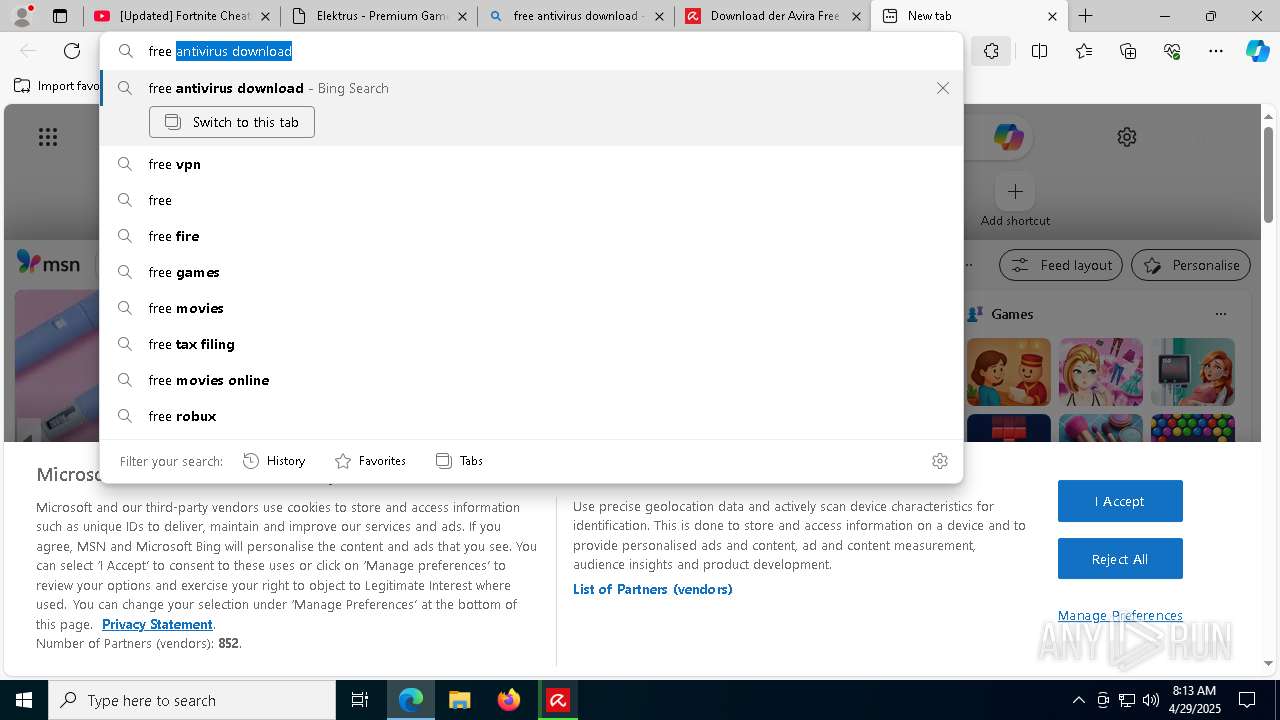Screen dimensions: 1280x720
Task: Open the Windows Start menu
Action: click(x=24, y=700)
